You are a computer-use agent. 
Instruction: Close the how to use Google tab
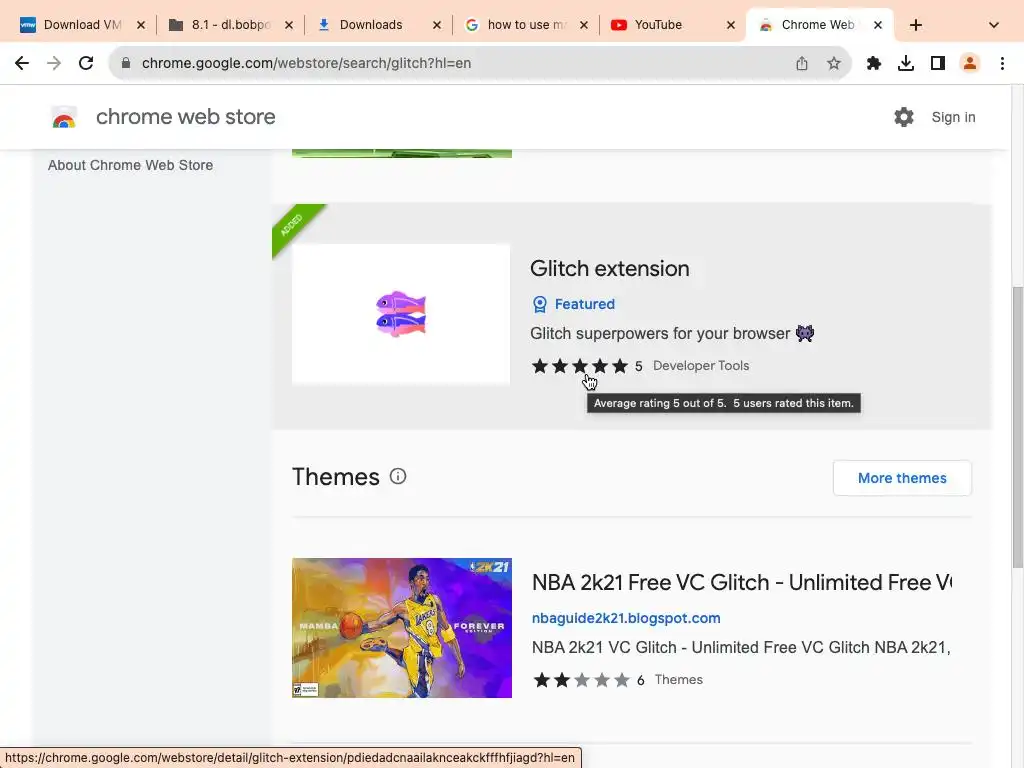[x=584, y=25]
